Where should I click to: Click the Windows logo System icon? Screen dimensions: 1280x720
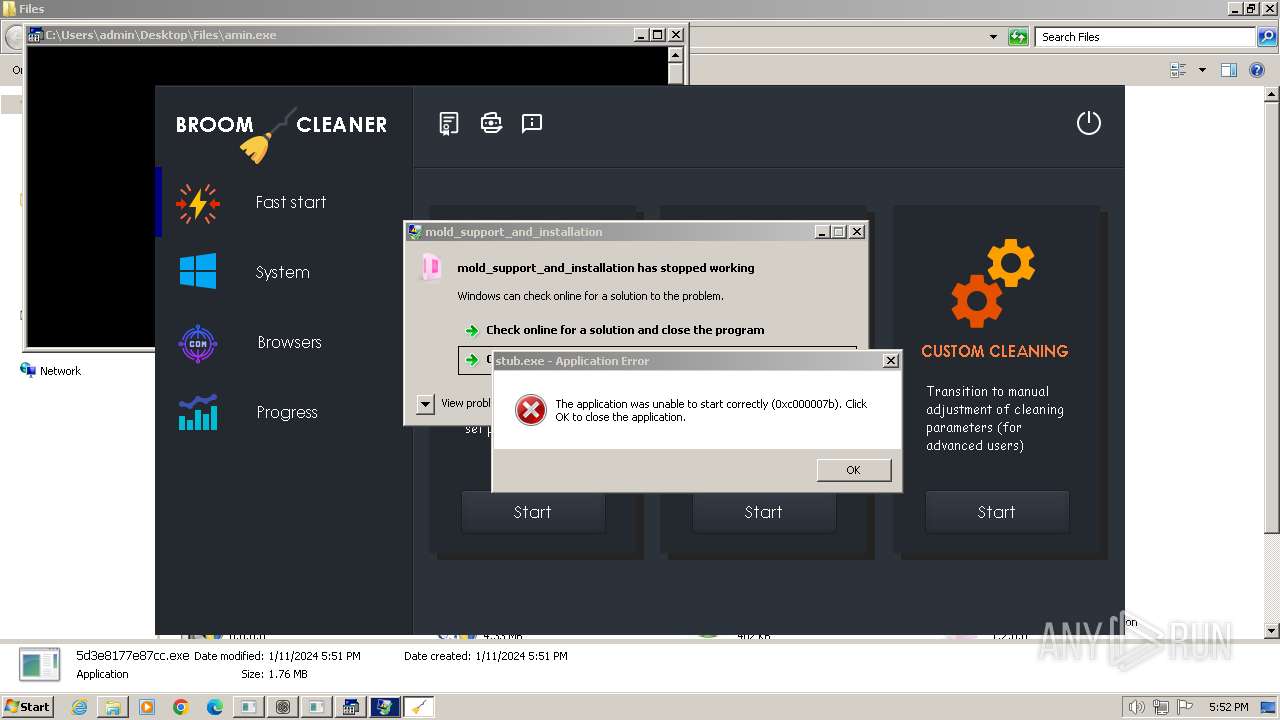198,272
